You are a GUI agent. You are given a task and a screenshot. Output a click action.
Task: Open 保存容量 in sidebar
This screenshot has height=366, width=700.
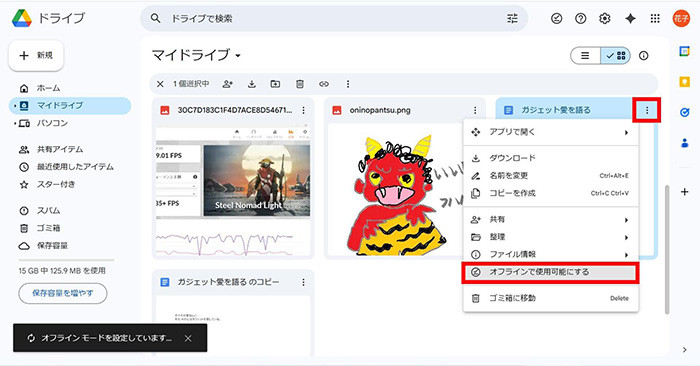70,245
